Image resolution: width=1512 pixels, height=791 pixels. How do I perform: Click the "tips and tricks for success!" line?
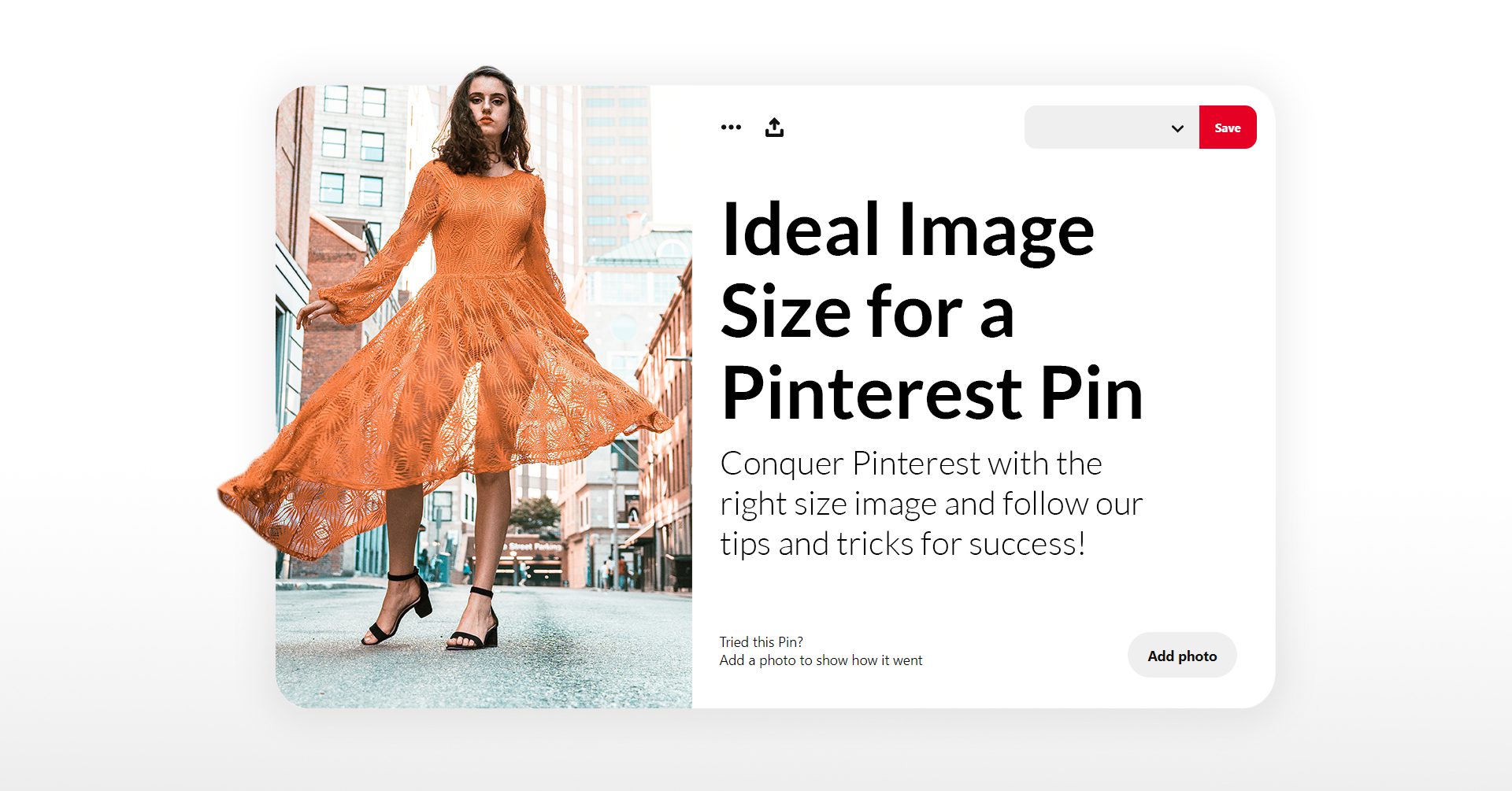[x=903, y=544]
